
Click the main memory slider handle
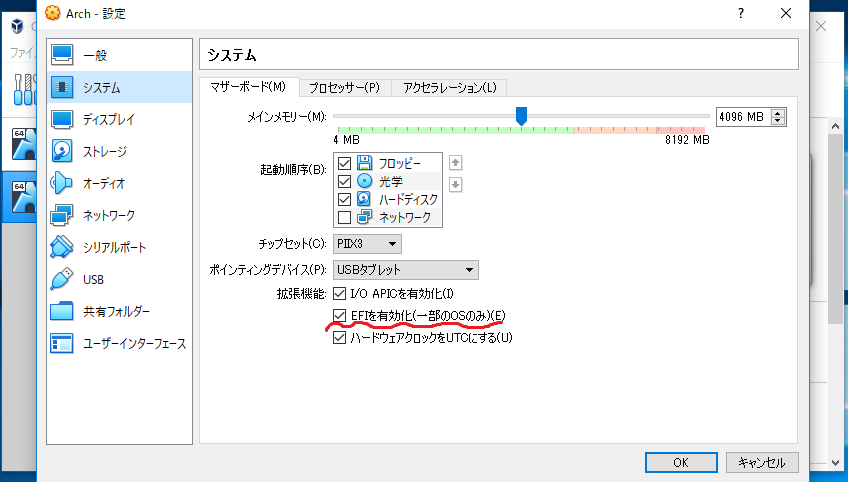point(521,116)
